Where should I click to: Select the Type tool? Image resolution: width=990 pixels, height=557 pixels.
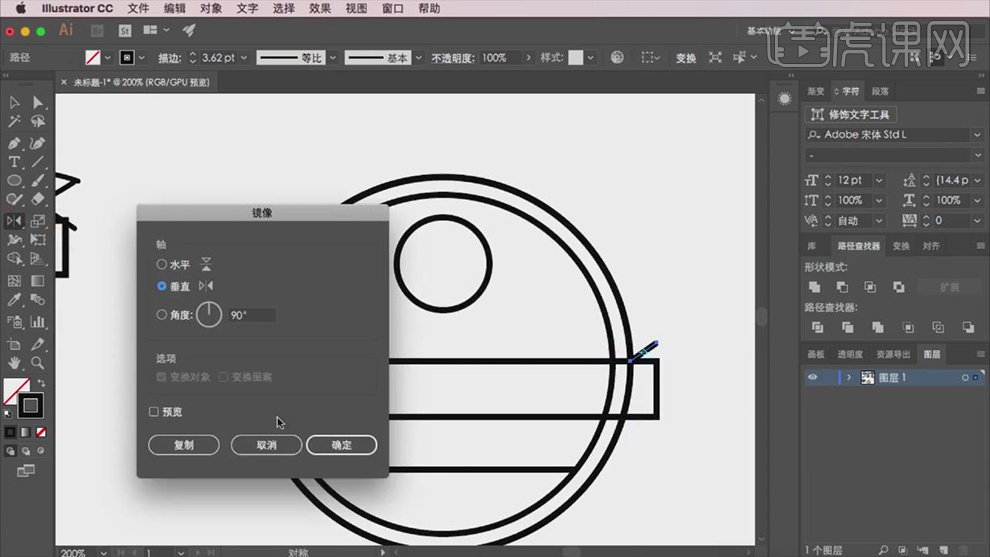tap(15, 162)
